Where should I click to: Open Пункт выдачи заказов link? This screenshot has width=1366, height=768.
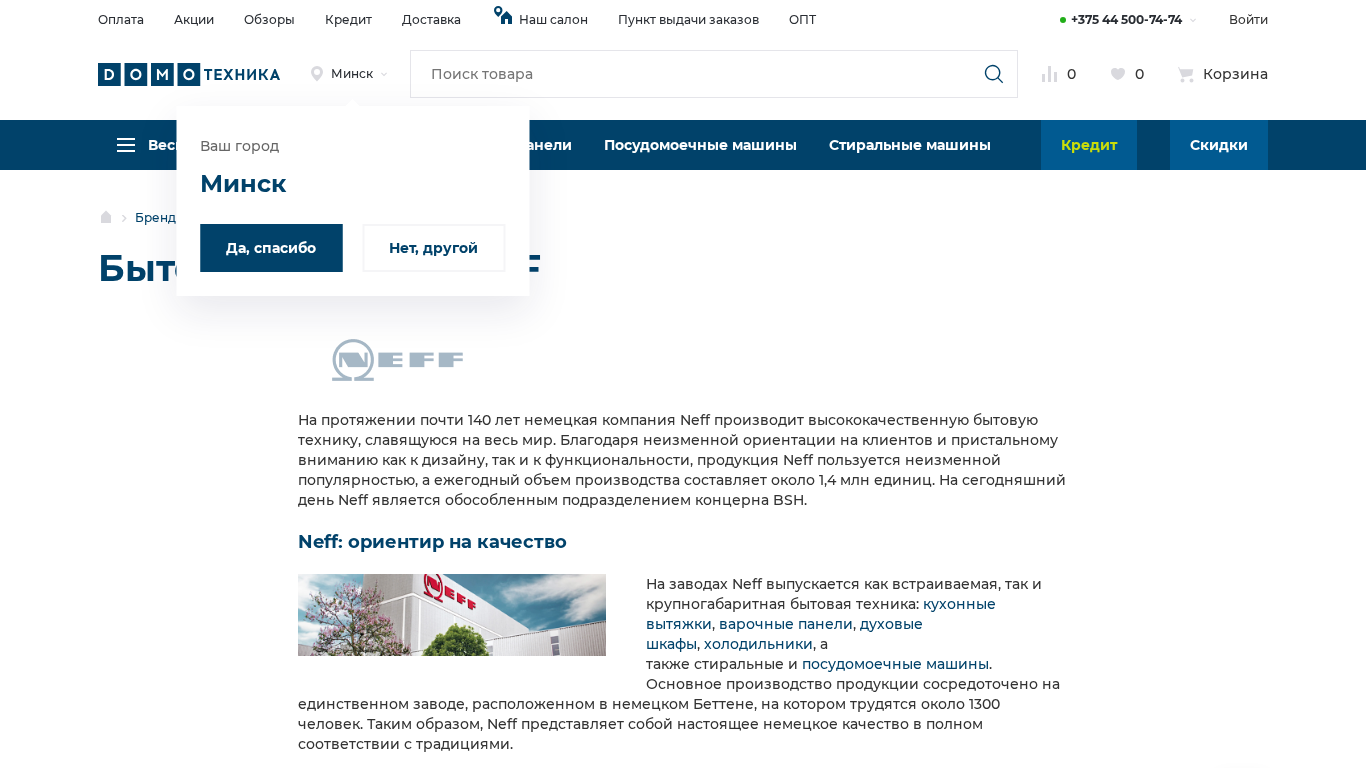pos(688,20)
